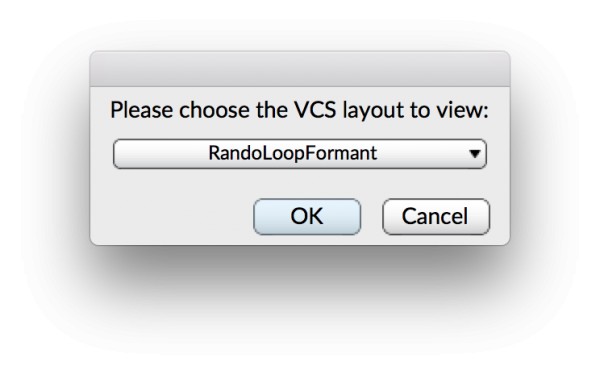The image size is (600, 374).
Task: Click the 'Please choose the VCS layout' label
Action: 300,110
